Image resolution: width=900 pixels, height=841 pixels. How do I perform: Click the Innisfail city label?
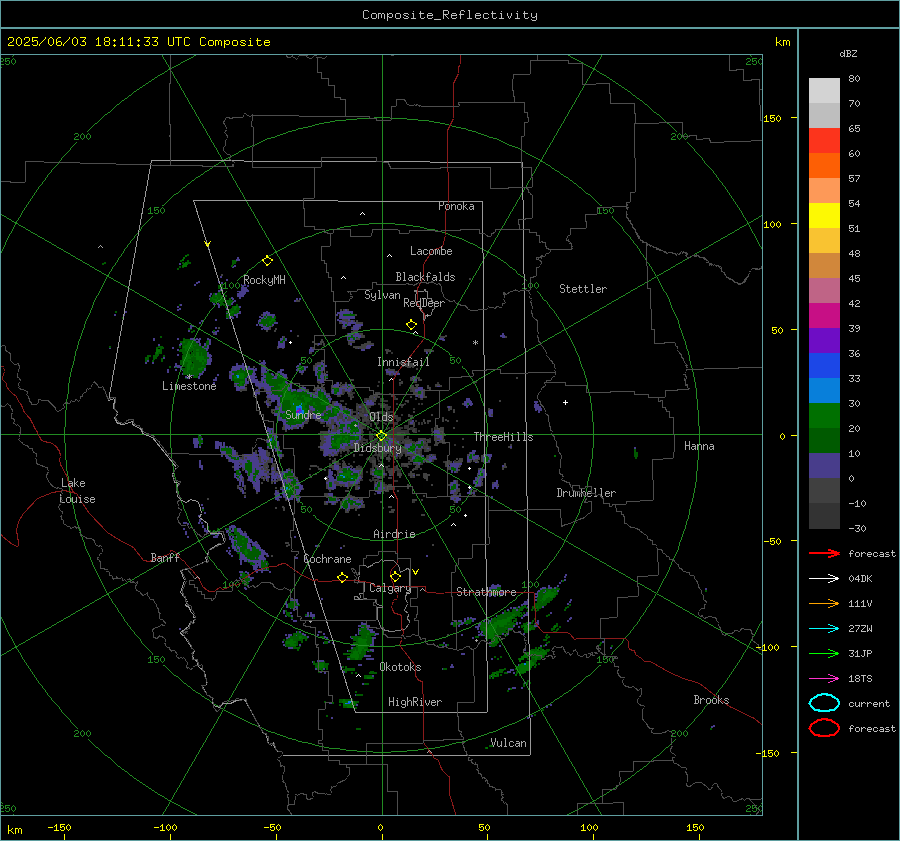point(404,362)
